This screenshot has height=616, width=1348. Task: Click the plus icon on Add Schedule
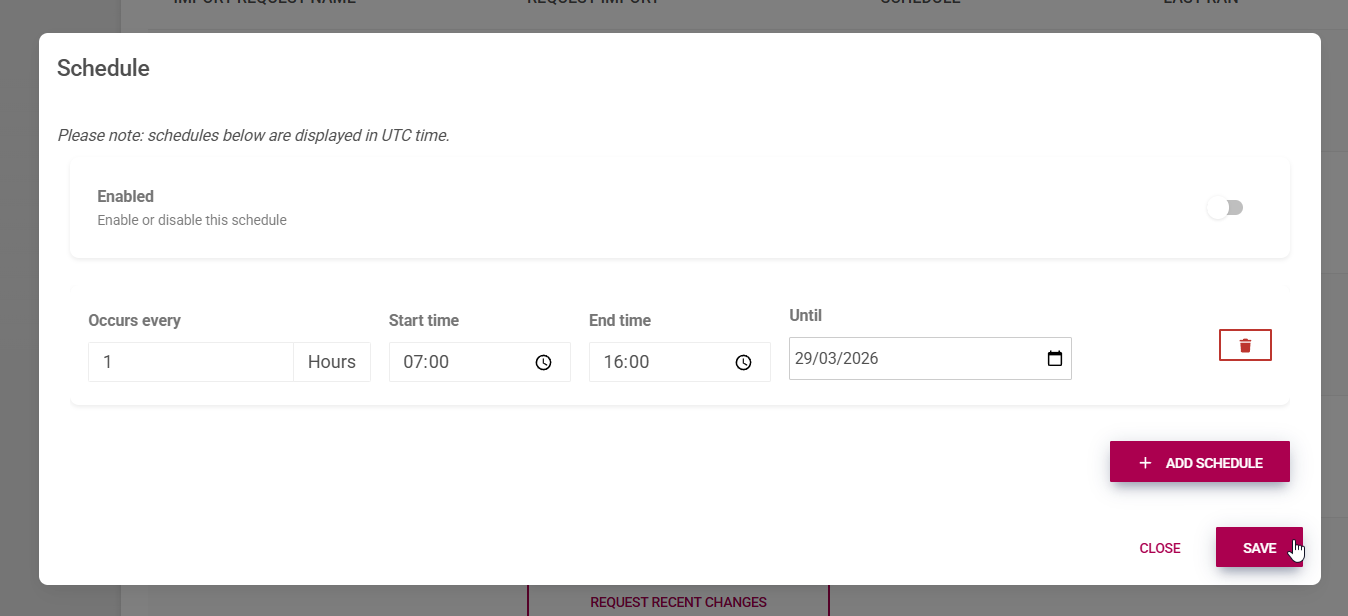click(1144, 462)
